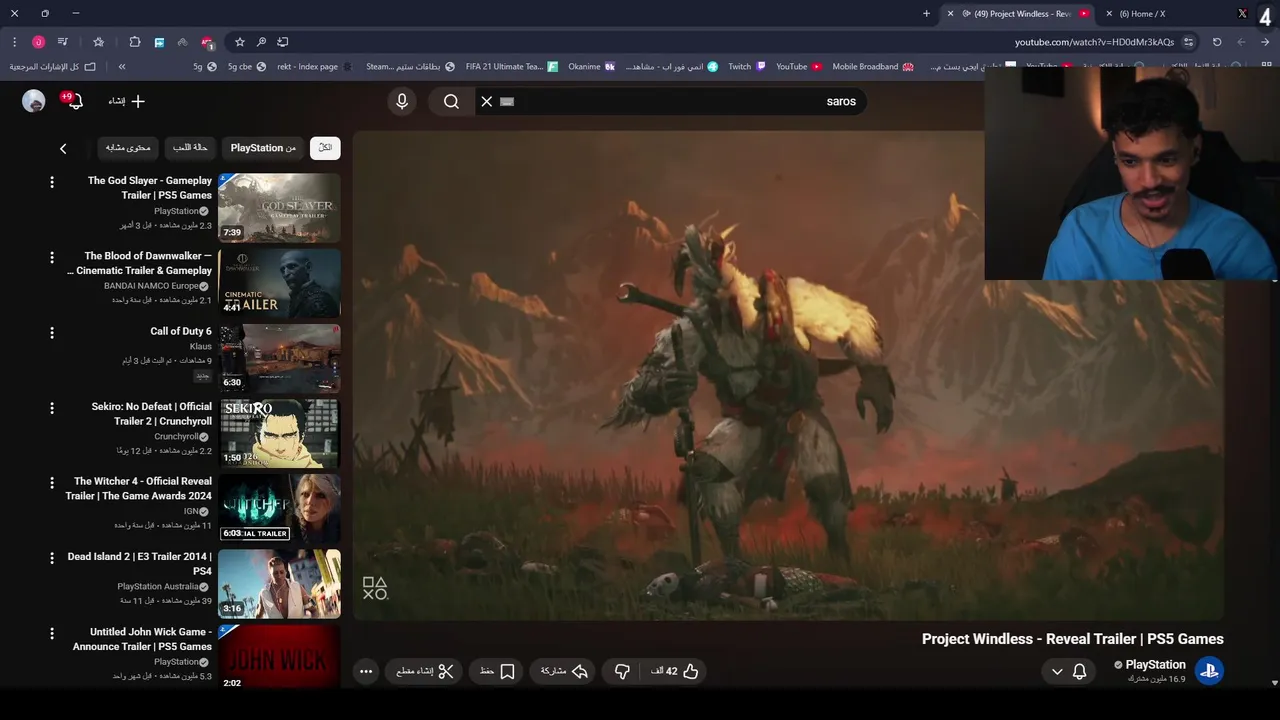Click the 'Sekiro: No Defeat' video title
The height and width of the screenshot is (720, 1280).
pyautogui.click(x=152, y=413)
